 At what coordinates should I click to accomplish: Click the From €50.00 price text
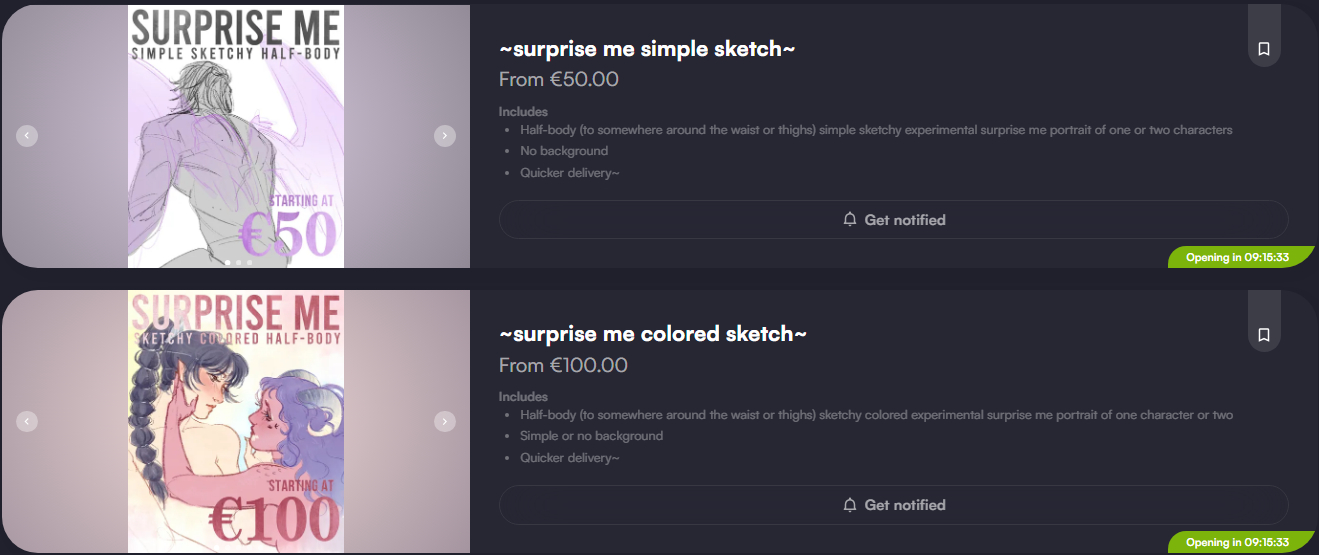click(x=558, y=79)
